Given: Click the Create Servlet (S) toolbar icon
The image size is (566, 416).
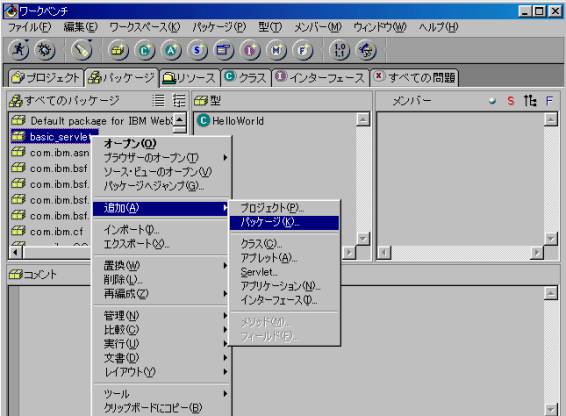Looking at the screenshot, I should pyautogui.click(x=197, y=50).
